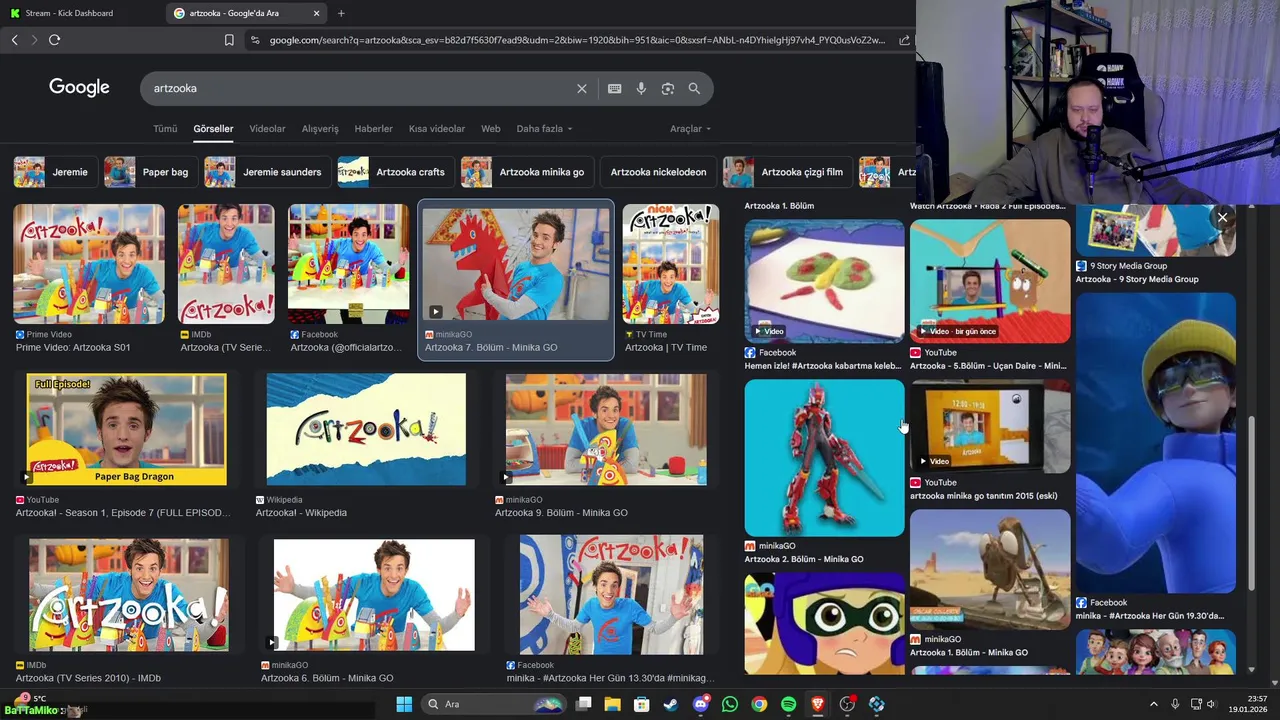Open a new browser tab with the plus
Viewport: 1280px width, 720px height.
coord(341,13)
